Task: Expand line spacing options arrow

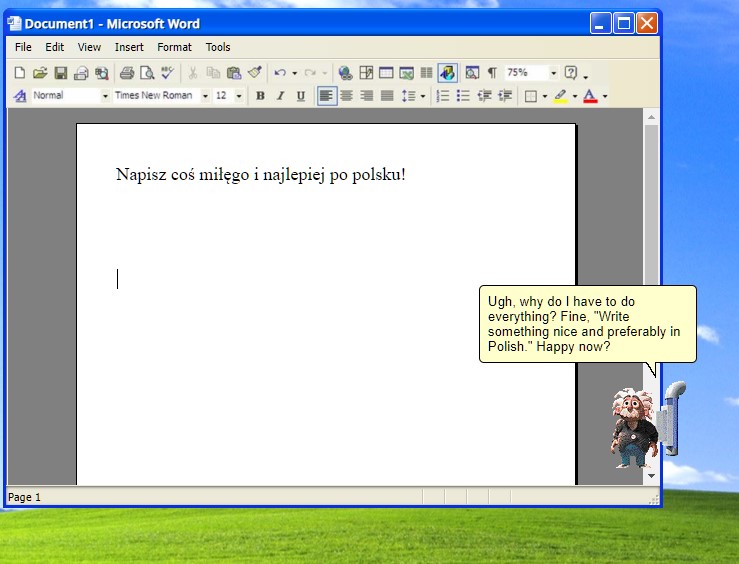Action: click(x=423, y=96)
